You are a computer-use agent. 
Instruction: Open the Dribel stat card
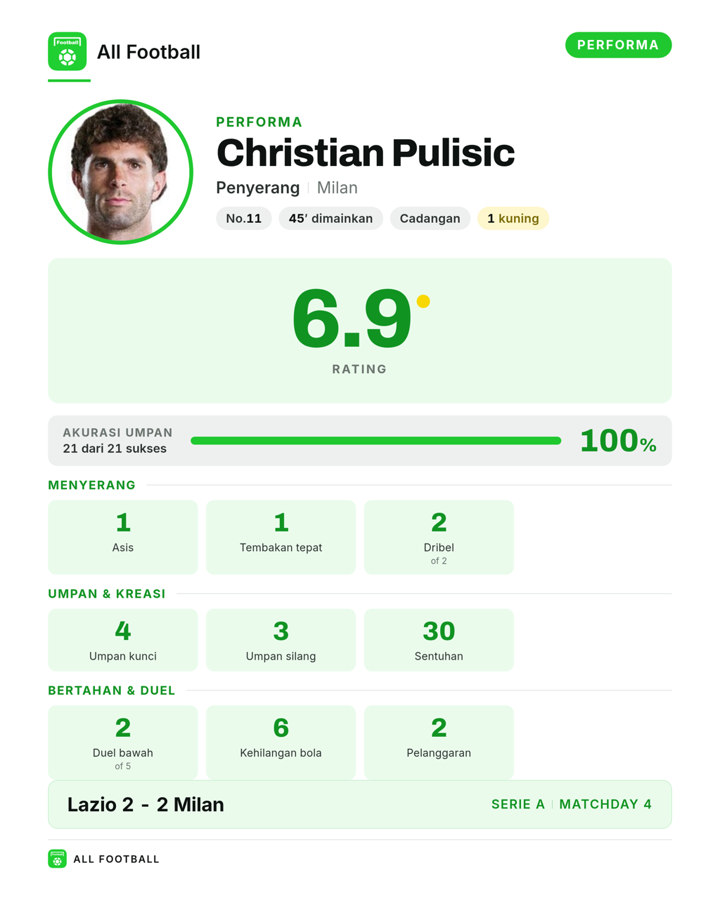click(439, 537)
